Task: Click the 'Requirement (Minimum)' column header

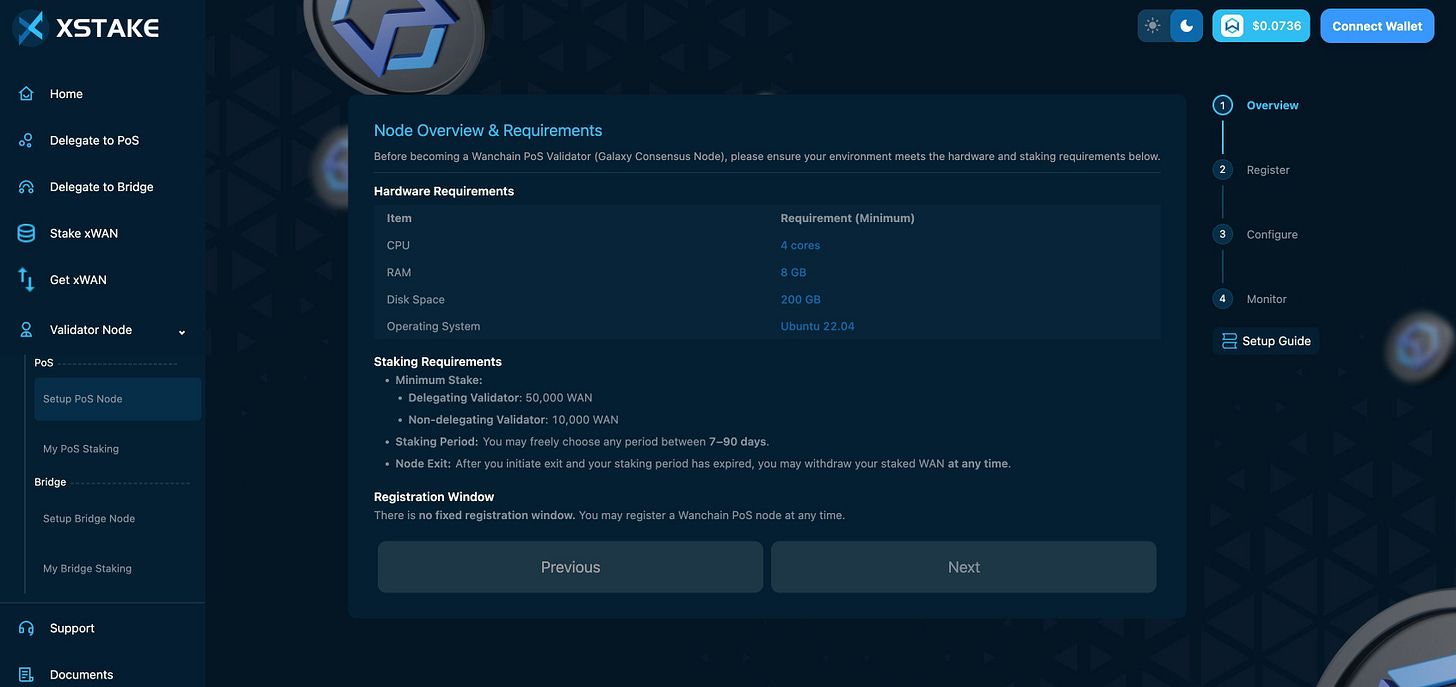Action: coord(847,218)
